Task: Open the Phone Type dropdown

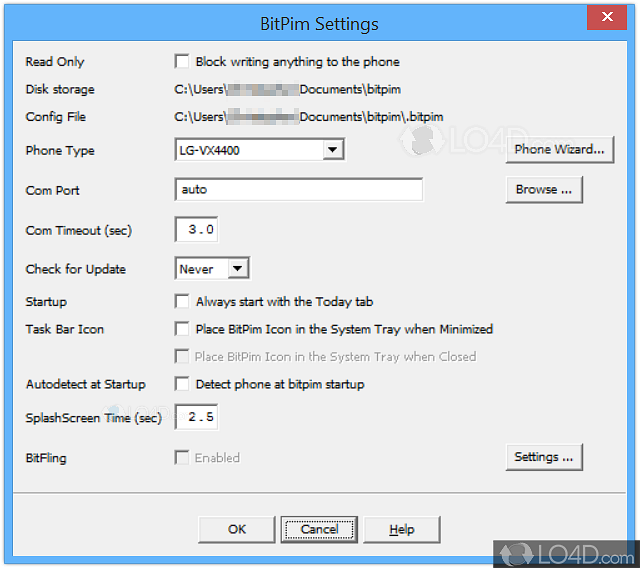Action: (333, 150)
